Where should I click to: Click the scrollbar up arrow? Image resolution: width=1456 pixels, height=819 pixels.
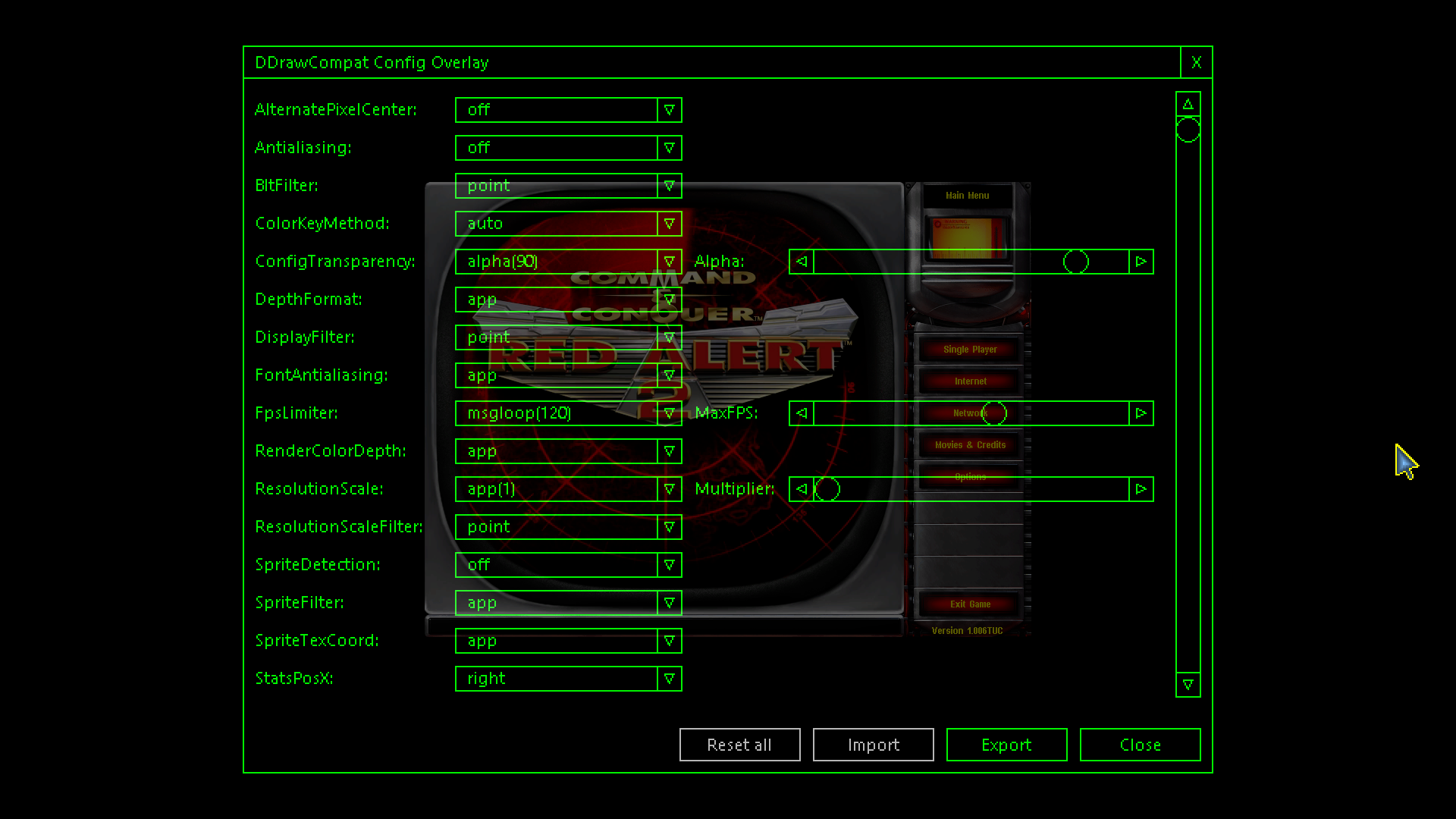(1188, 104)
